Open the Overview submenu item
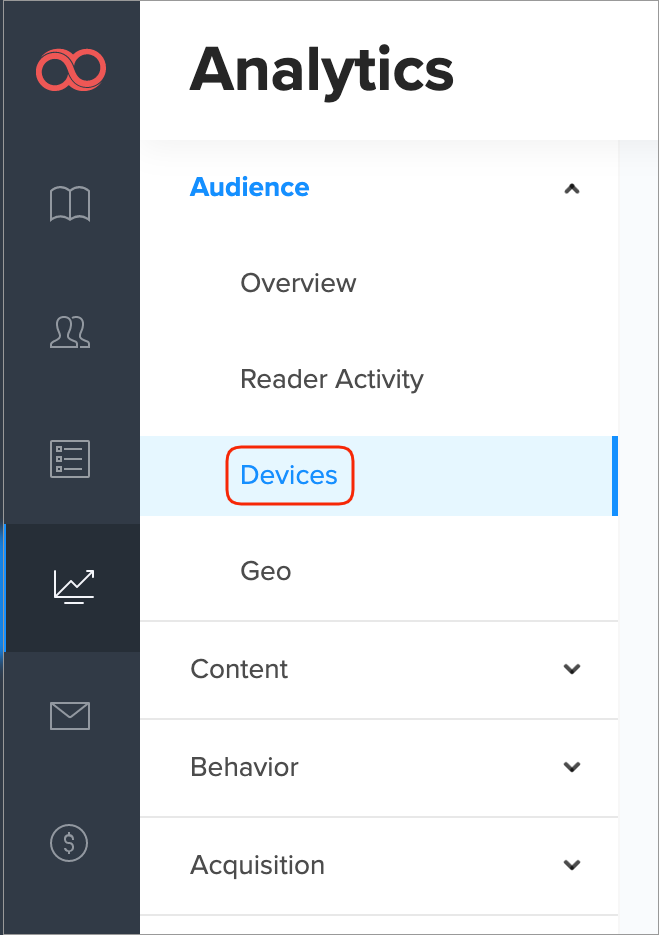 [x=298, y=283]
